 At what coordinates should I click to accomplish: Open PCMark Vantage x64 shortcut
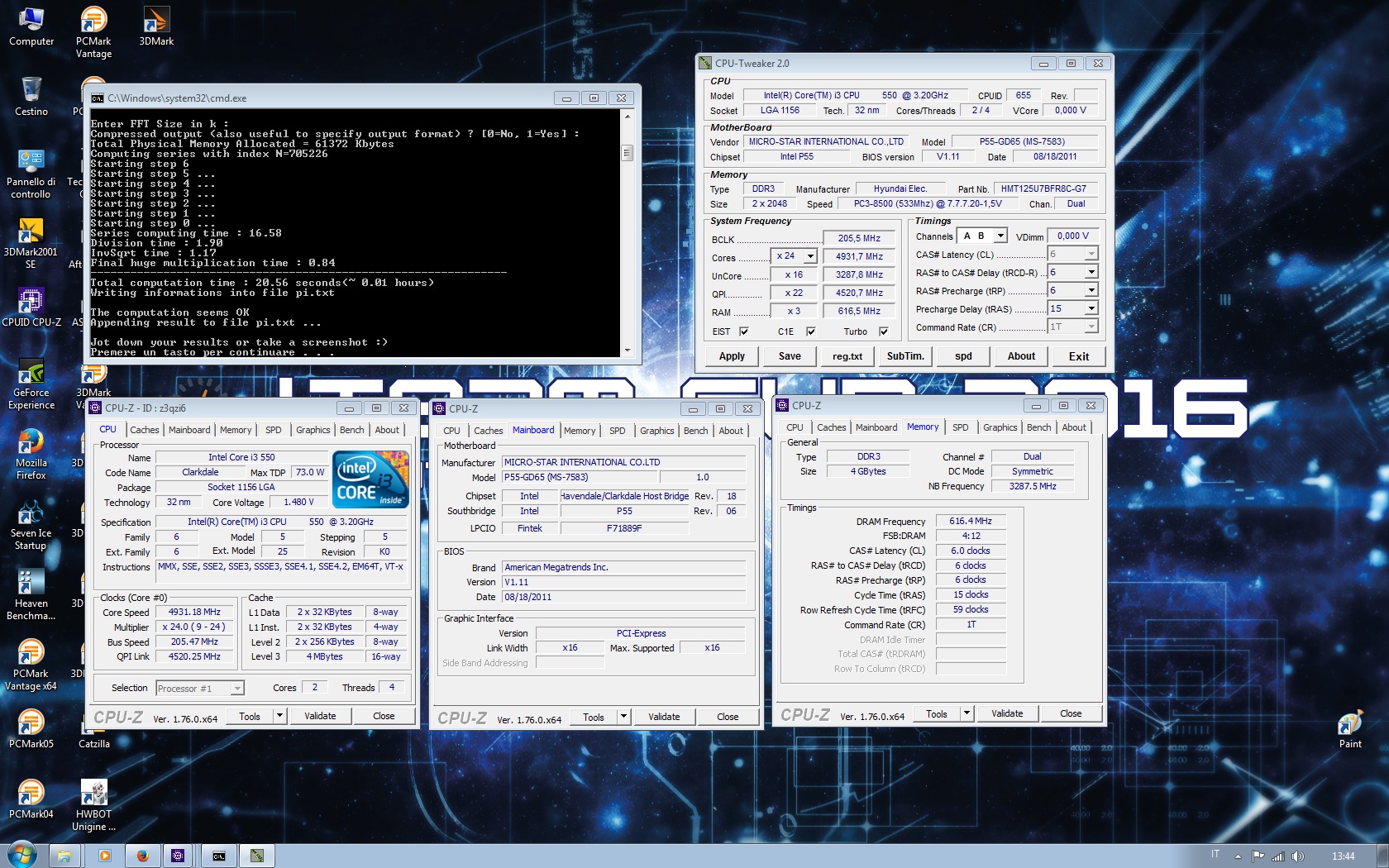click(x=31, y=666)
